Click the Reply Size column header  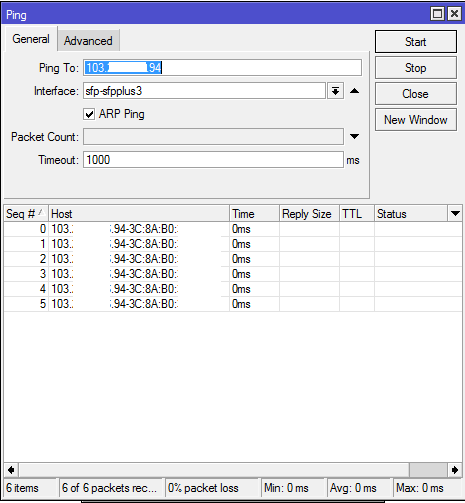coord(309,214)
